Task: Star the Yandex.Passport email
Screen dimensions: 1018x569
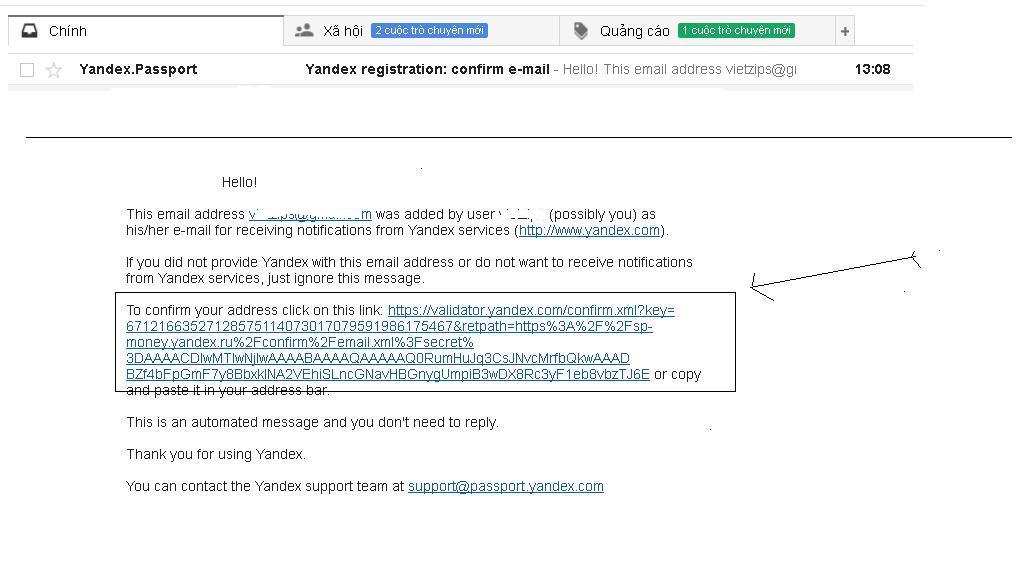Action: click(x=54, y=70)
